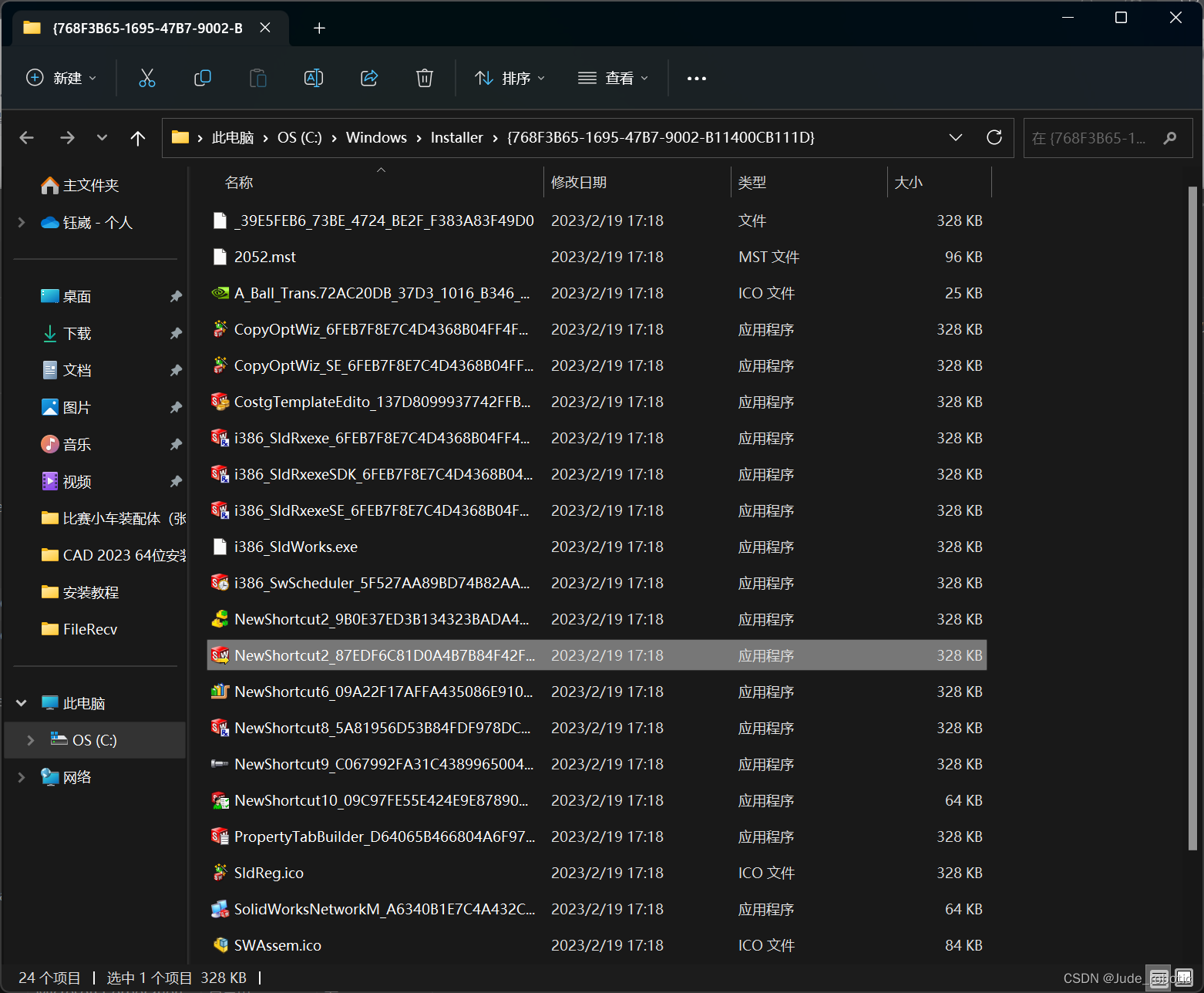
Task: Open the 新建 (New) dropdown
Action: [62, 78]
